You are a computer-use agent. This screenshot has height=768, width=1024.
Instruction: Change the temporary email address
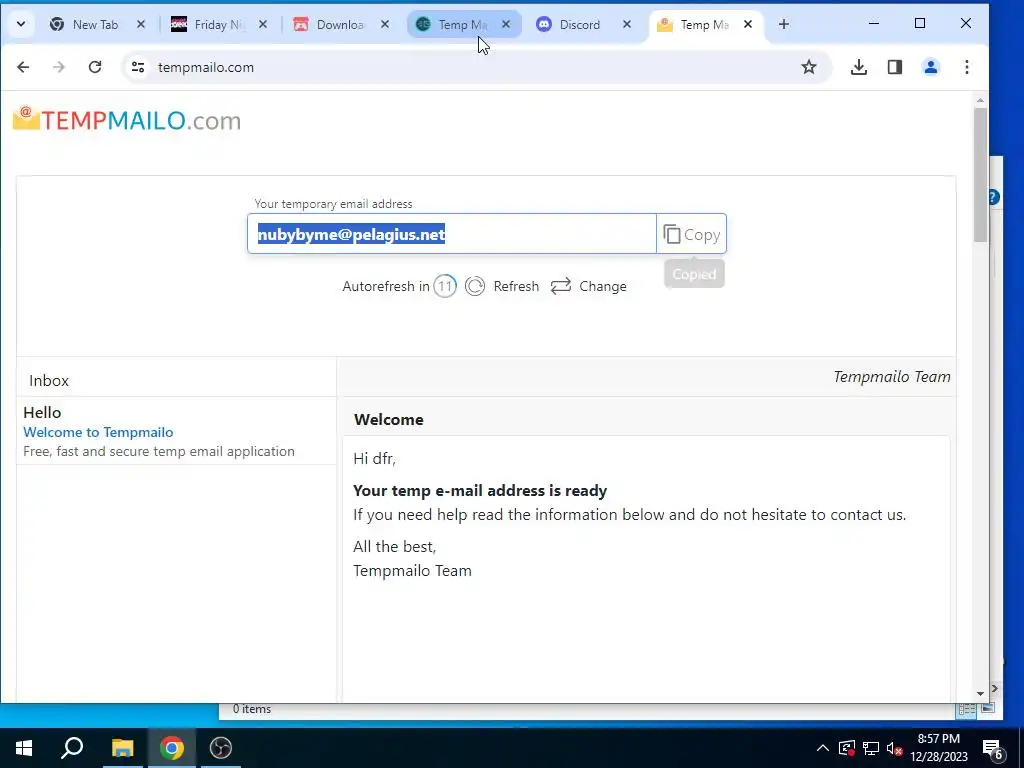tap(588, 286)
